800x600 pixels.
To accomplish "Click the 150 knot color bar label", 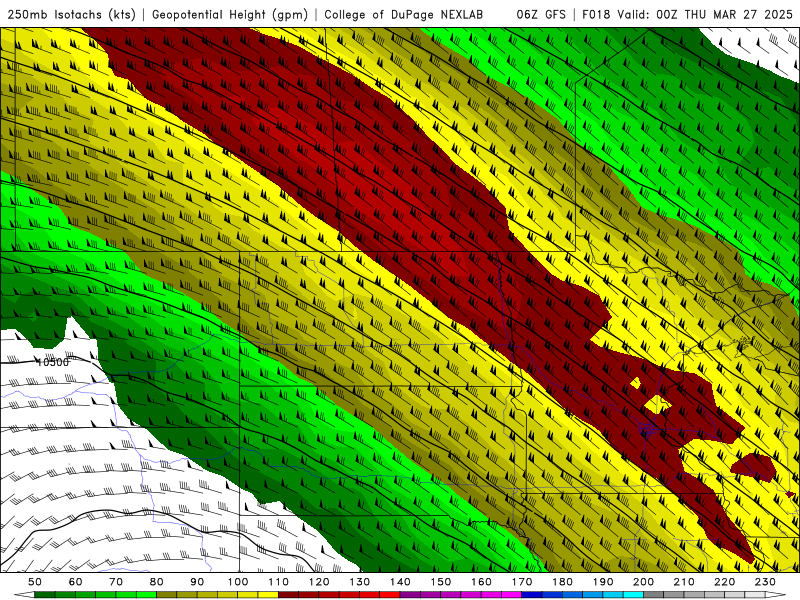I will (x=440, y=582).
